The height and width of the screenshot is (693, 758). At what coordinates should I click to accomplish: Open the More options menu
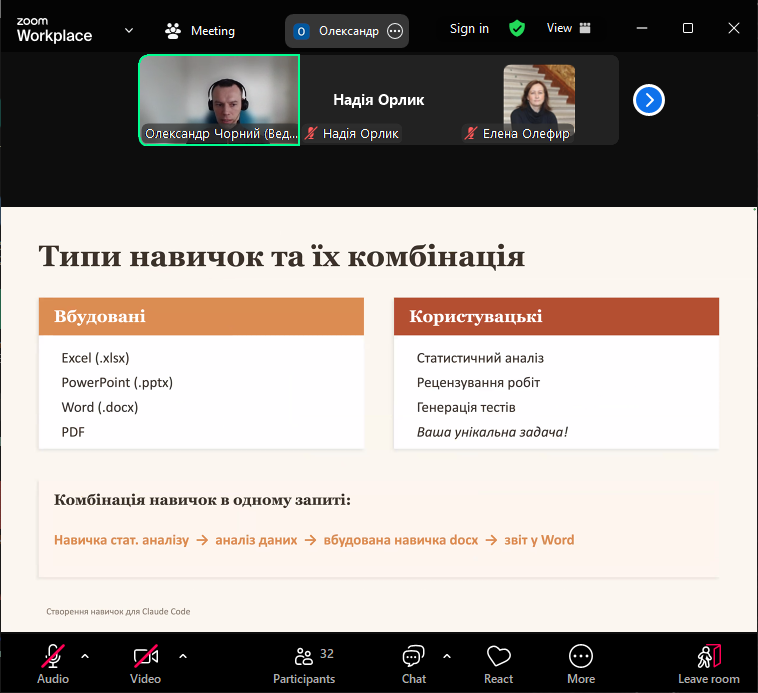tap(580, 662)
